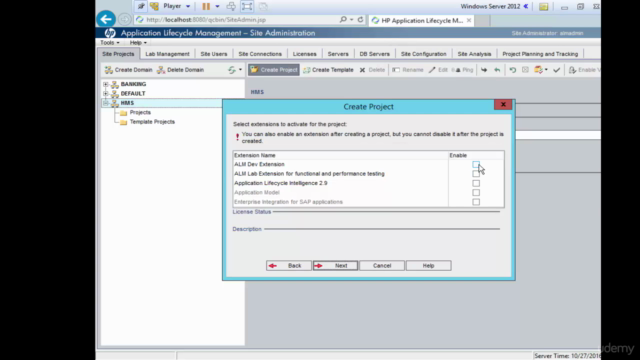The width and height of the screenshot is (640, 360).
Task: Click Cancel button in Create Project
Action: 382,266
